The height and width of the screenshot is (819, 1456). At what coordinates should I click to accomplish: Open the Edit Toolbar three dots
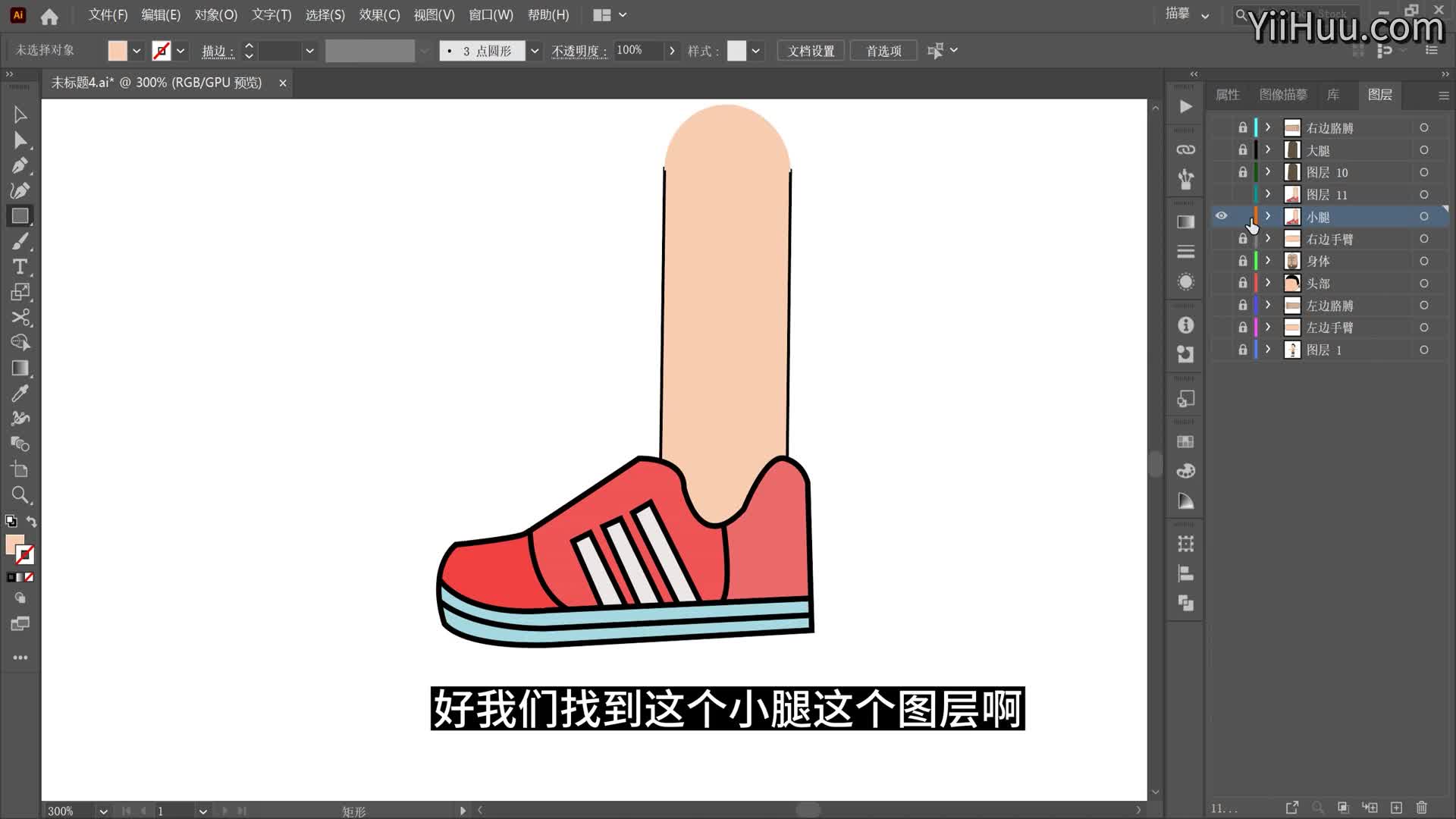pyautogui.click(x=20, y=657)
